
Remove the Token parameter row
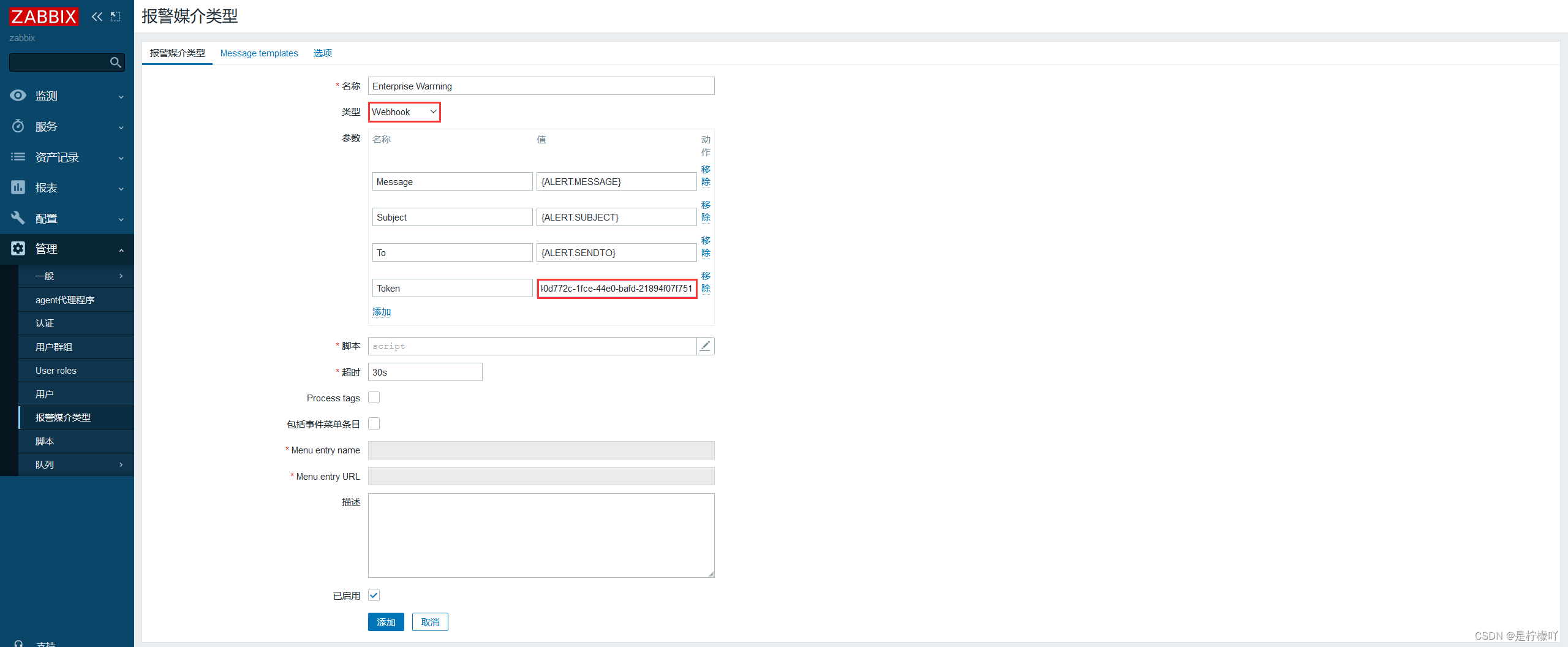click(706, 282)
